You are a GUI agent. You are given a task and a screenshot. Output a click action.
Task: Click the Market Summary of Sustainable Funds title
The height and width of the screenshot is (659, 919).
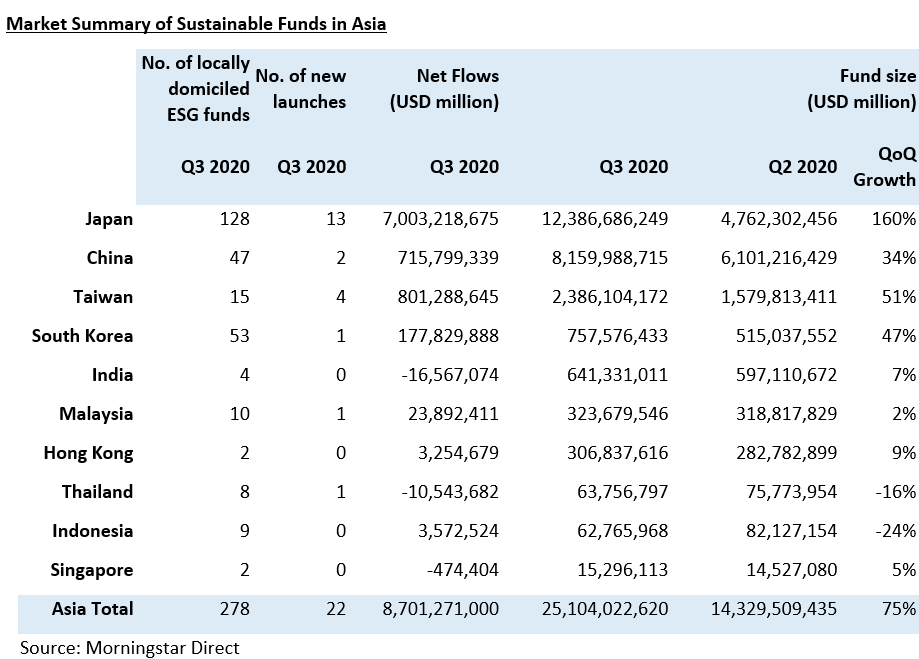196,24
